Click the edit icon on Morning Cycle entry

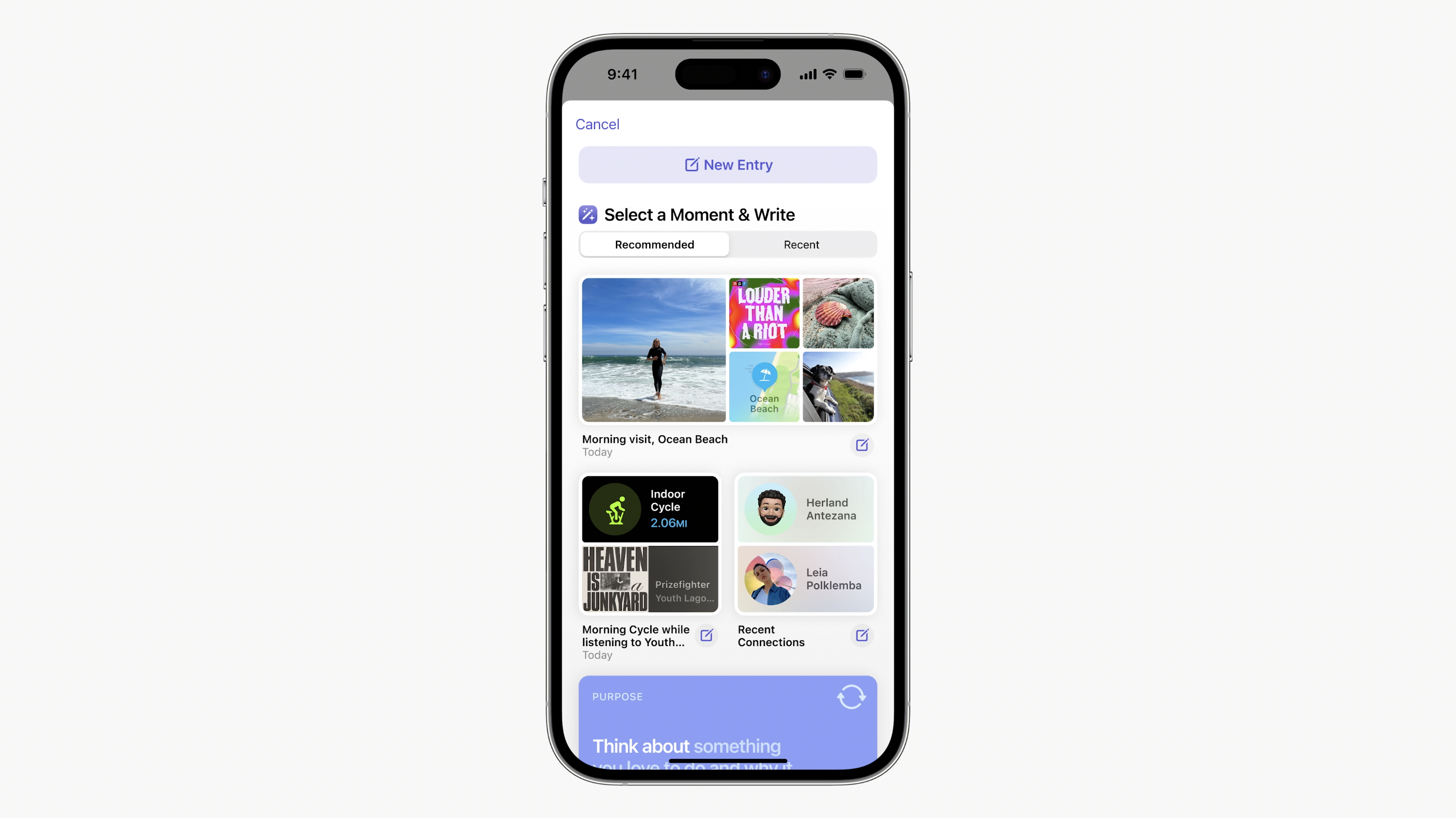tap(707, 635)
